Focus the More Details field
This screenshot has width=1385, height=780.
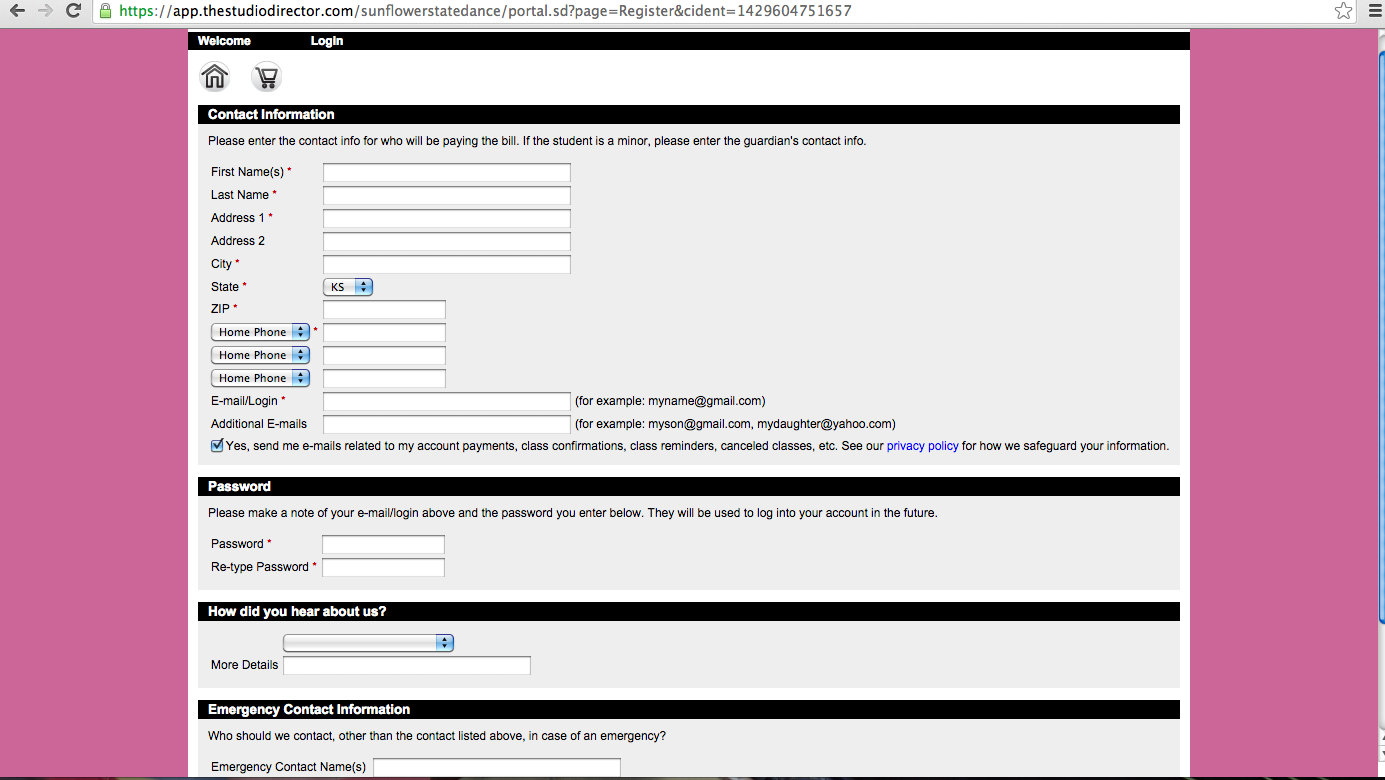pos(407,665)
